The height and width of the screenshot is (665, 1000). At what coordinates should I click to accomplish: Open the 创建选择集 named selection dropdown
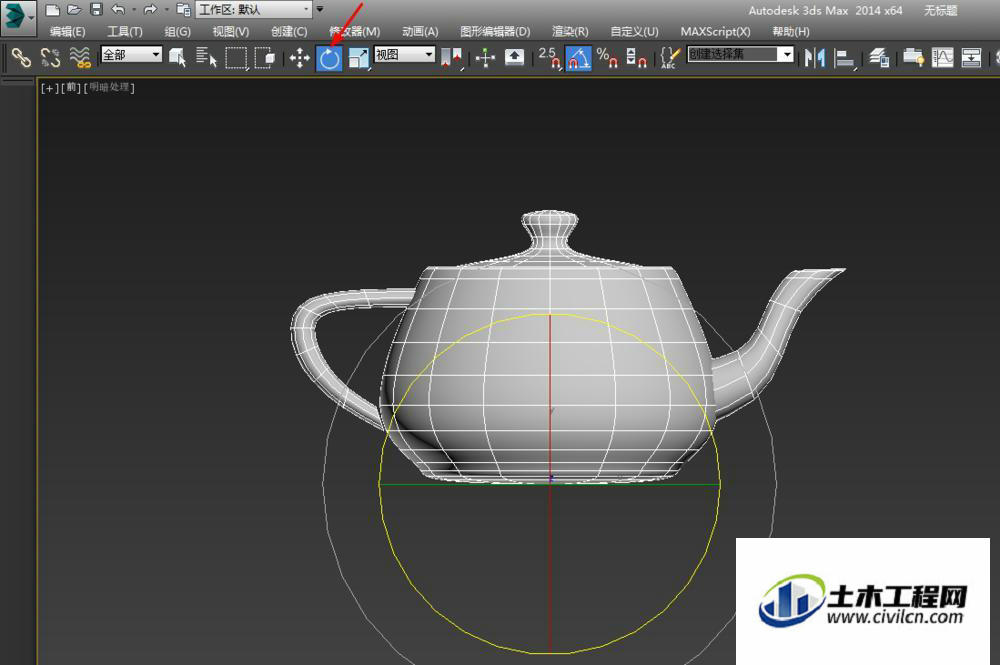(x=740, y=54)
